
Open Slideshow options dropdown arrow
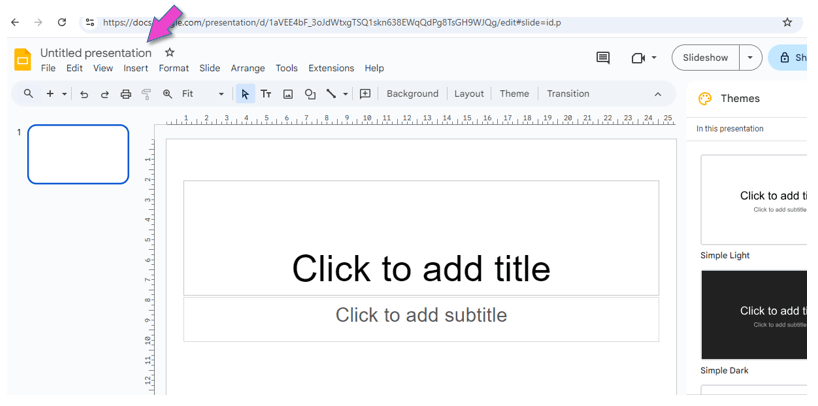pos(750,58)
